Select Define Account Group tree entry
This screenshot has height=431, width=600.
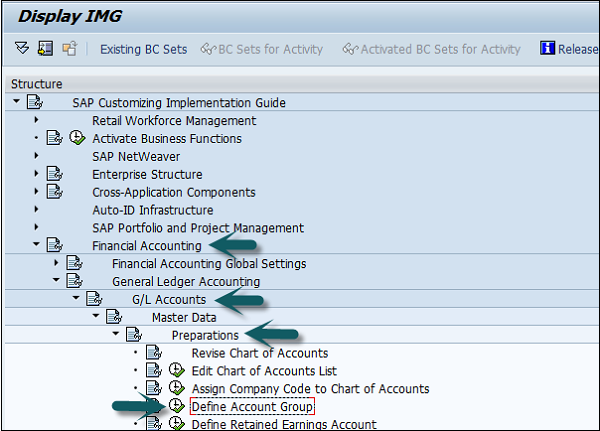[252, 406]
